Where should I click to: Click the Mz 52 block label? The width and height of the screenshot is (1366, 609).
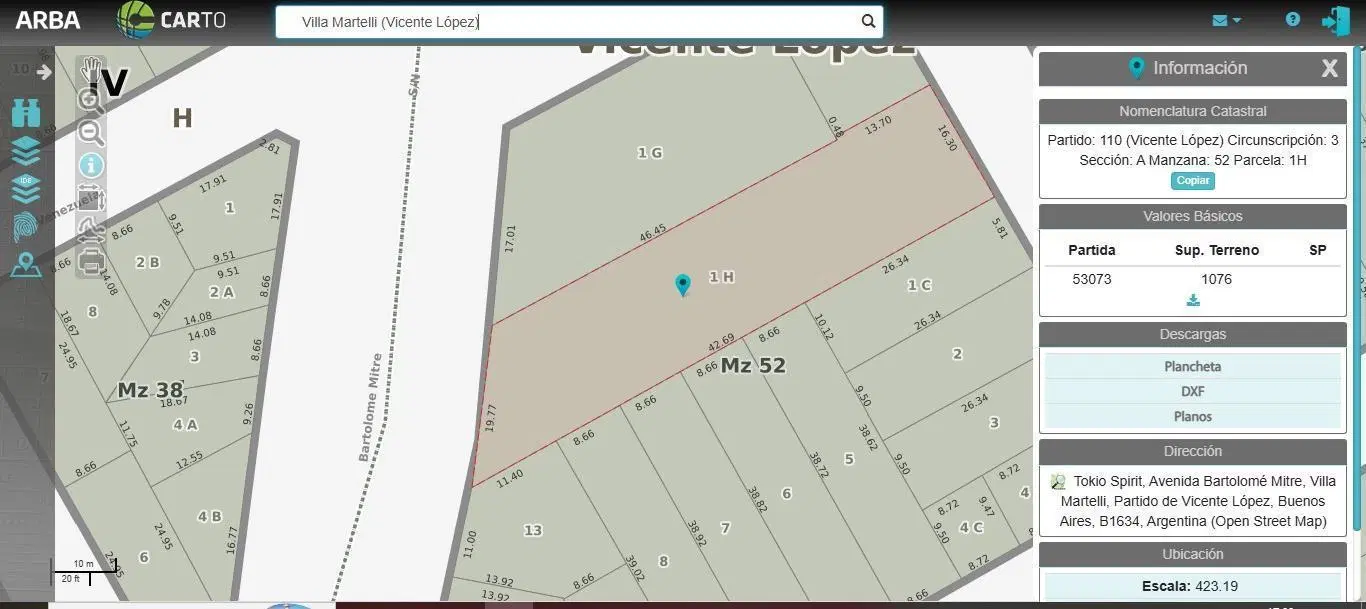coord(753,365)
